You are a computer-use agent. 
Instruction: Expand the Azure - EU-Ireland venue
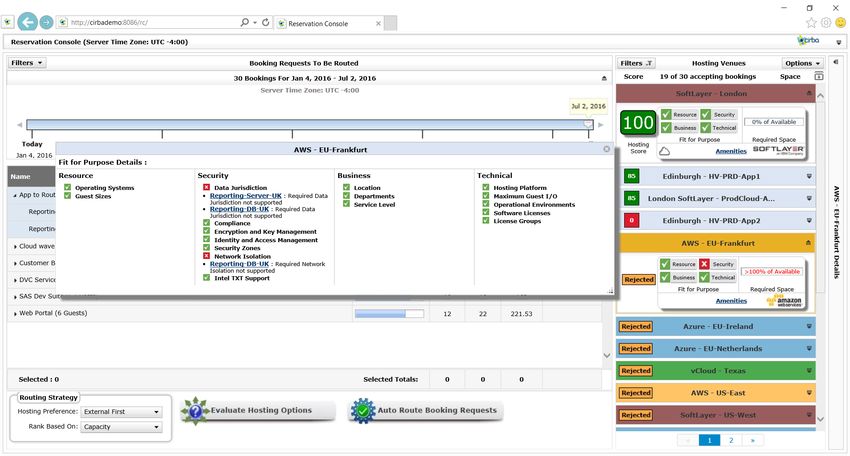(x=809, y=326)
